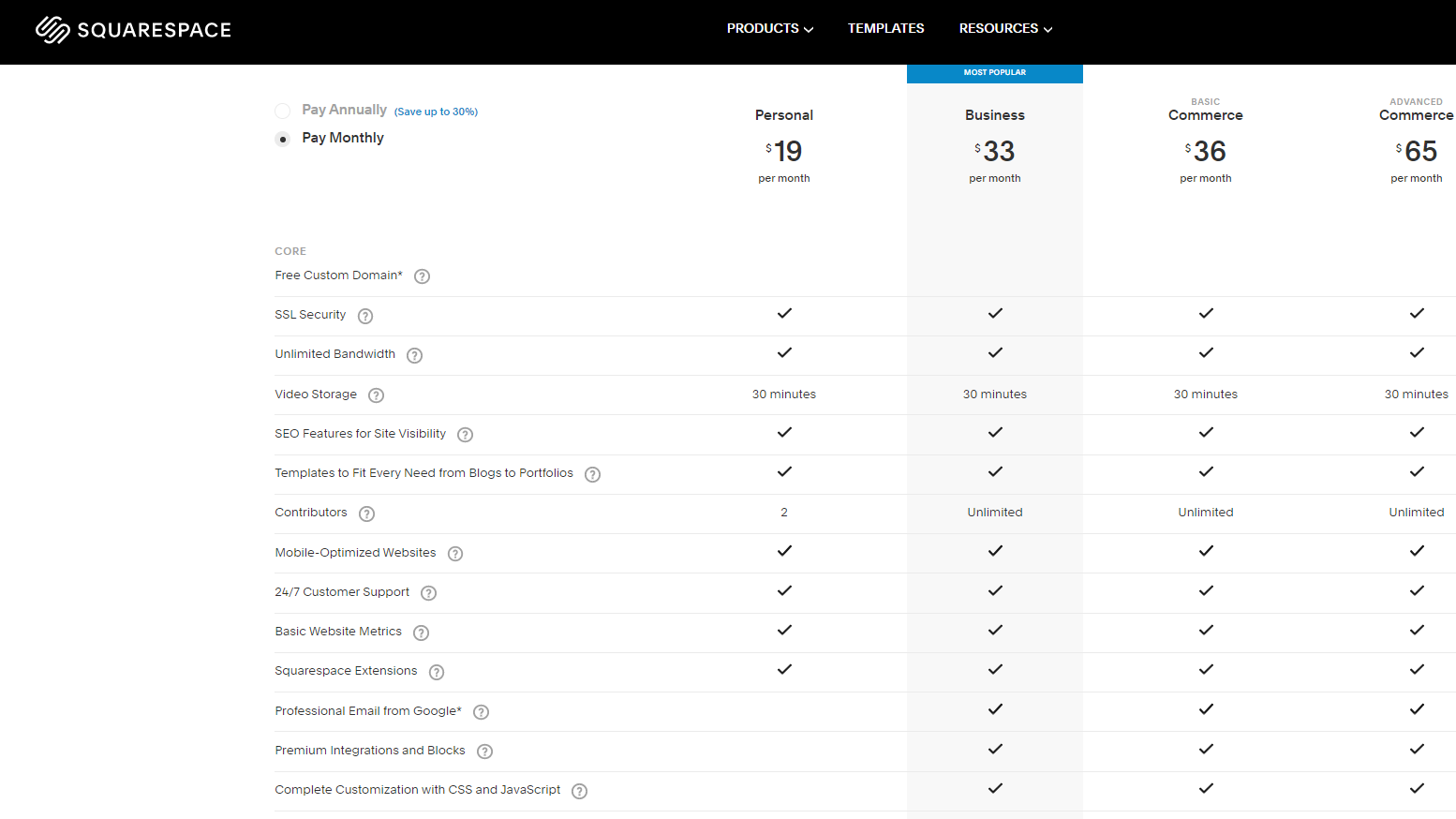Open help for Complete Customization with CSS
The width and height of the screenshot is (1456, 819).
click(580, 791)
